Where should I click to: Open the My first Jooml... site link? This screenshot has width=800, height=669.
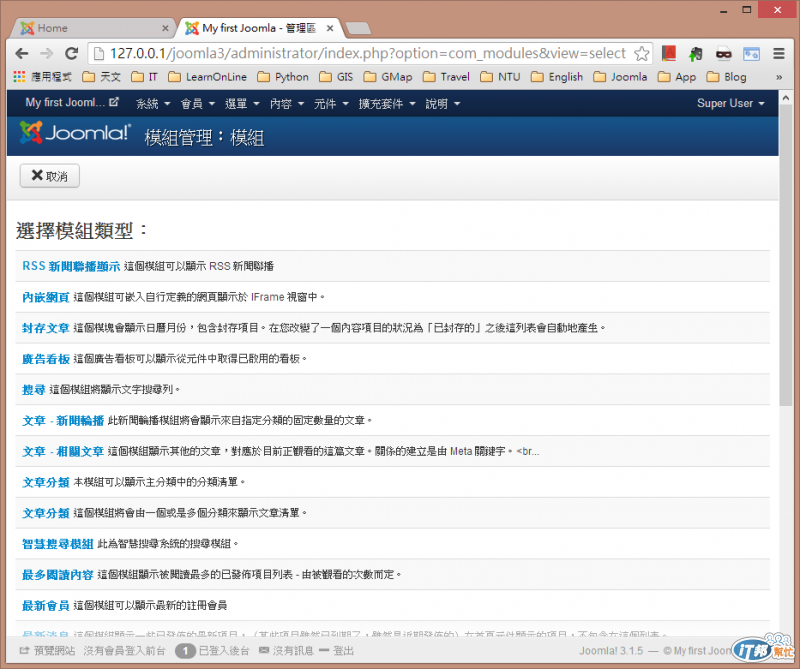(72, 103)
